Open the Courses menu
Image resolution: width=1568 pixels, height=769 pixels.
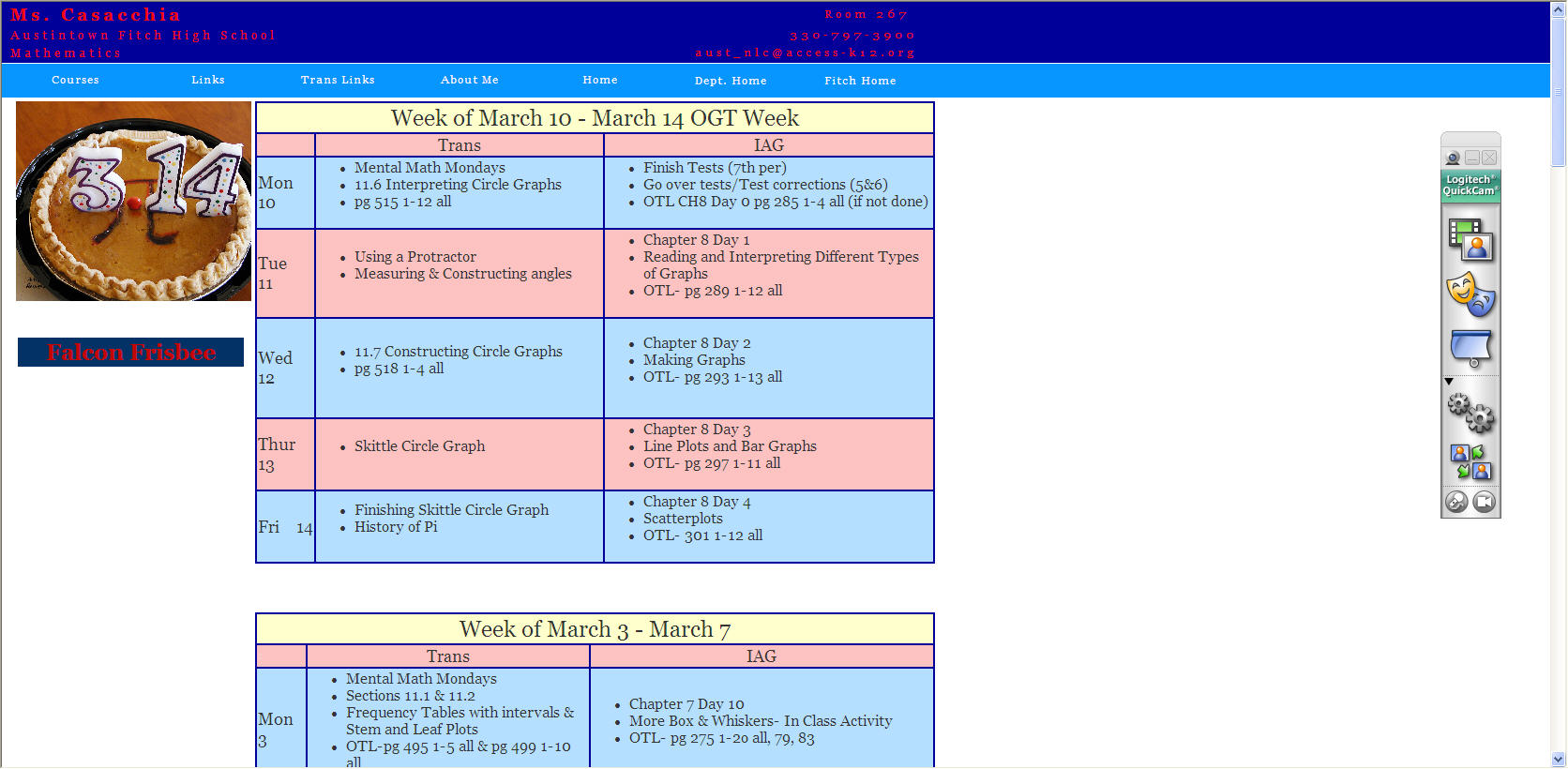(x=75, y=81)
